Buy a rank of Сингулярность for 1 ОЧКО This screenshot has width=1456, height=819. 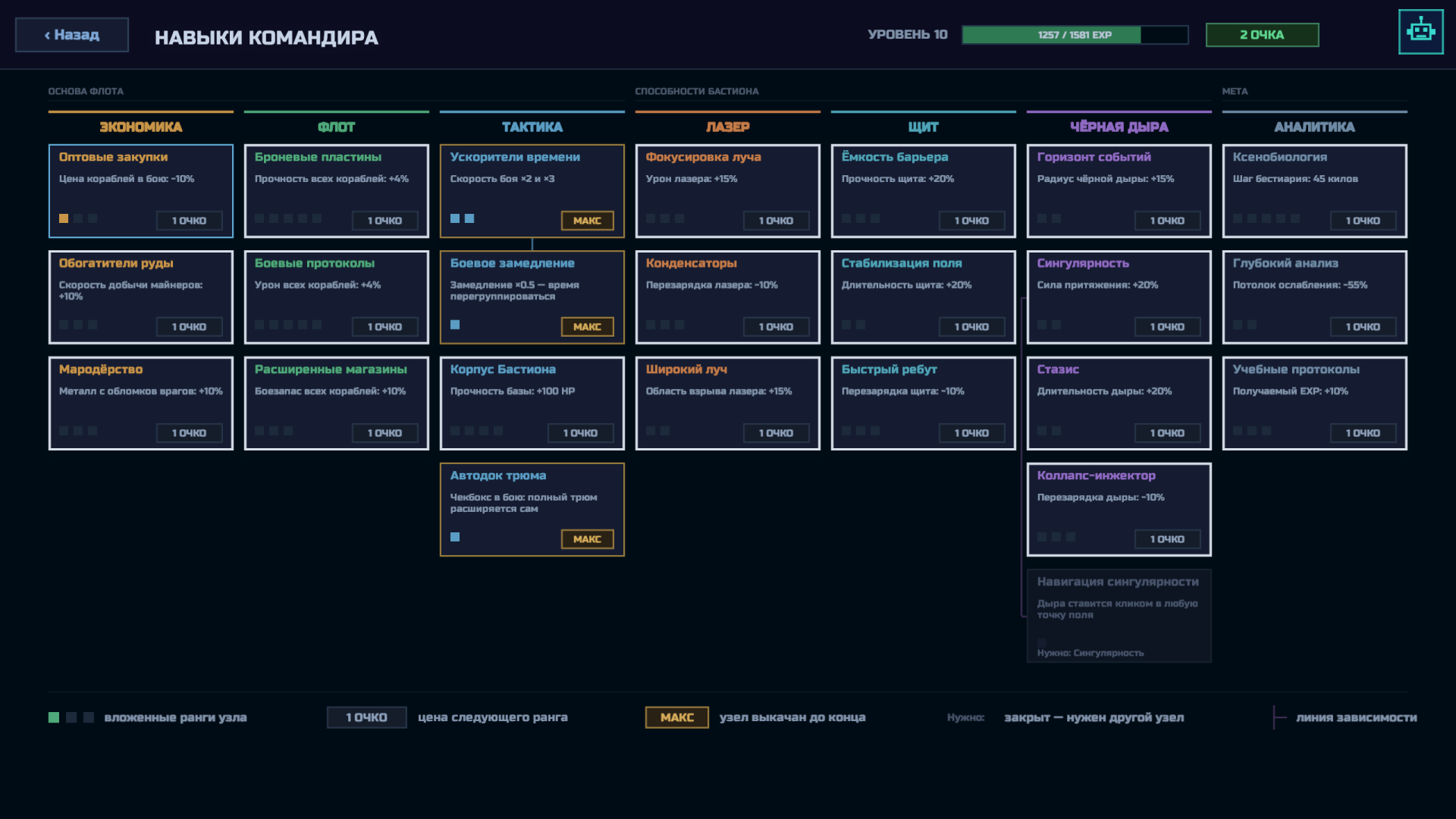click(1167, 327)
